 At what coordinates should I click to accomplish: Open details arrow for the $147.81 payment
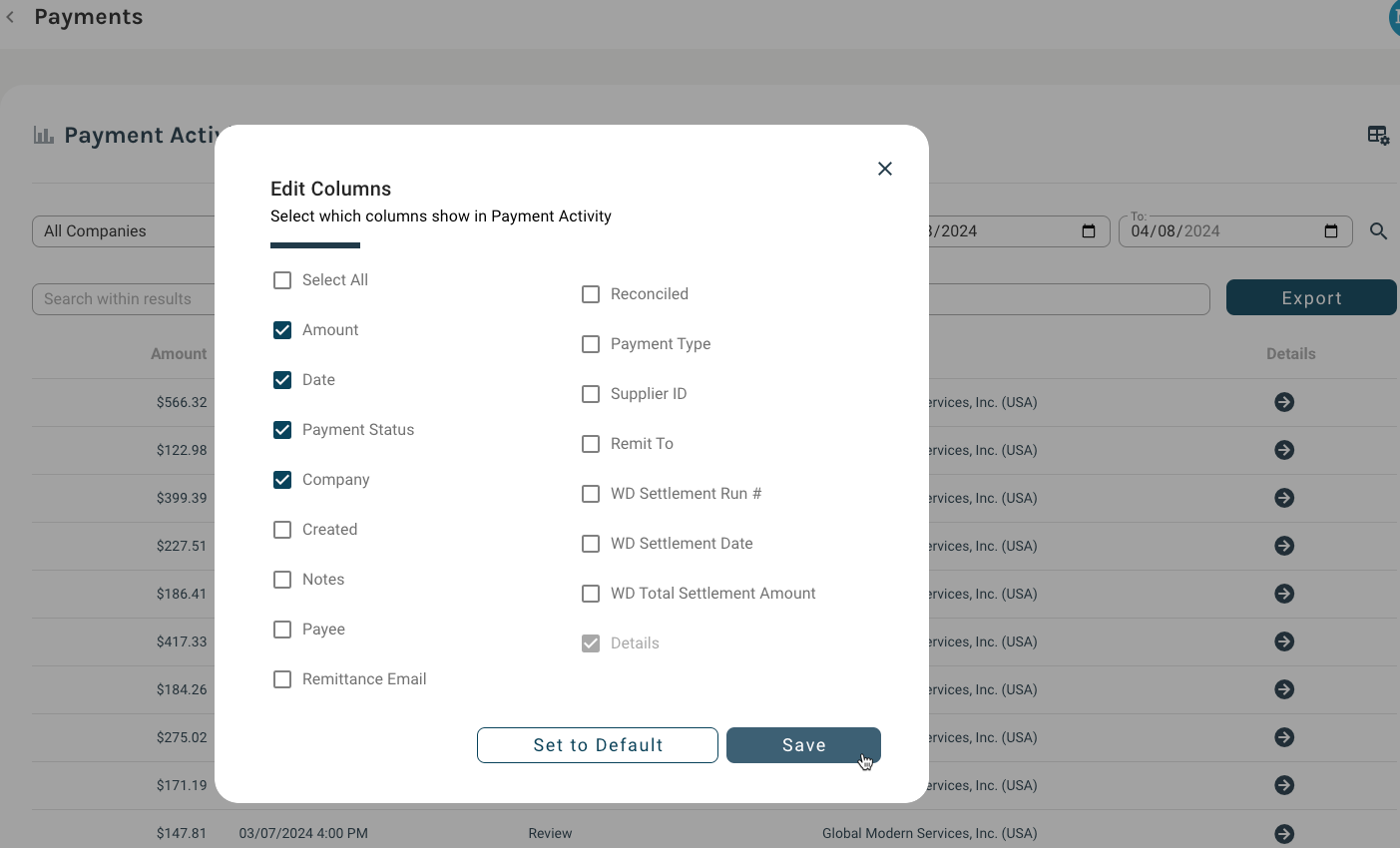pos(1283,833)
